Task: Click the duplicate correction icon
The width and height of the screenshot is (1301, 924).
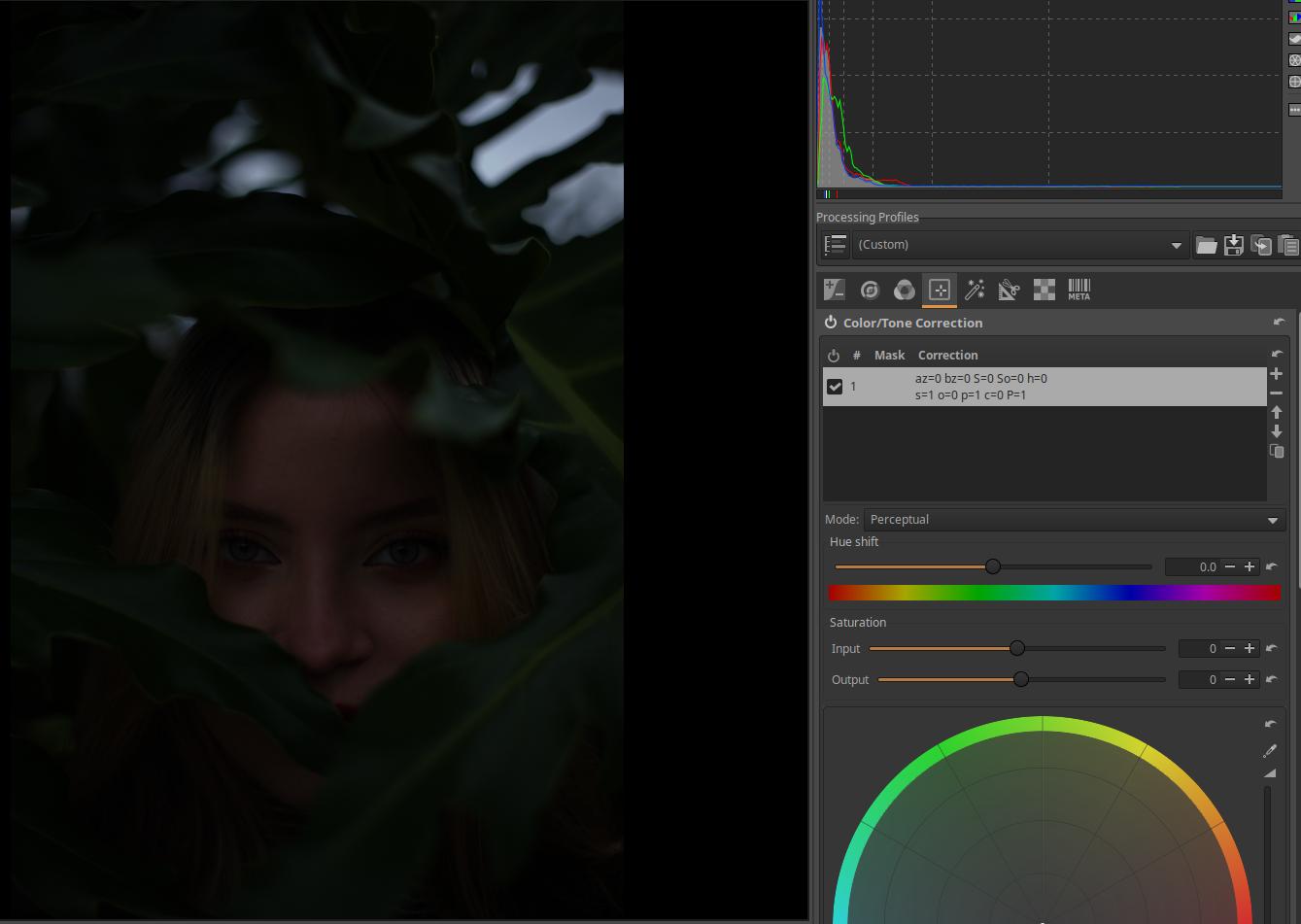Action: (x=1277, y=451)
